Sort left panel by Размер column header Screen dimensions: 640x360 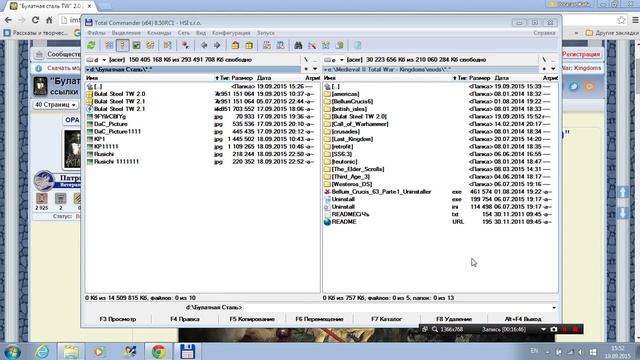[x=242, y=78]
